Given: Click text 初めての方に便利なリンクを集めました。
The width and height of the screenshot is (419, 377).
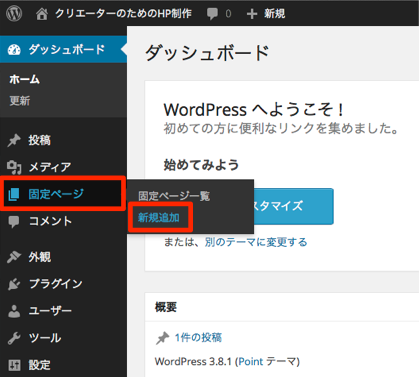Looking at the screenshot, I should coord(281,128).
